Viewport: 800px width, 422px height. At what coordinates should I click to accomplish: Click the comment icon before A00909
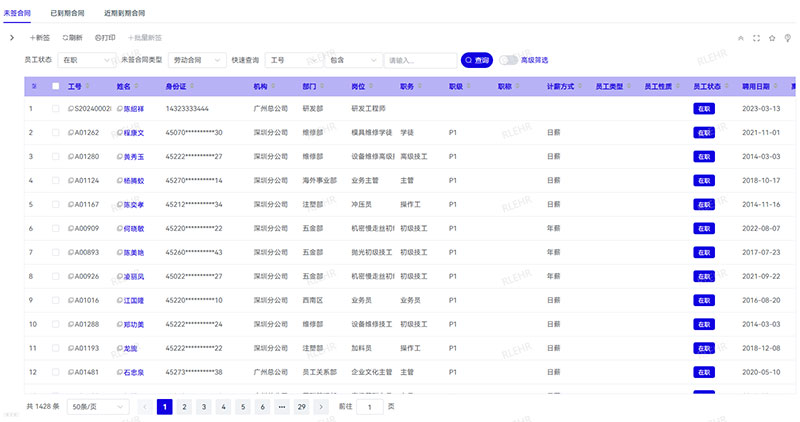pyautogui.click(x=71, y=229)
